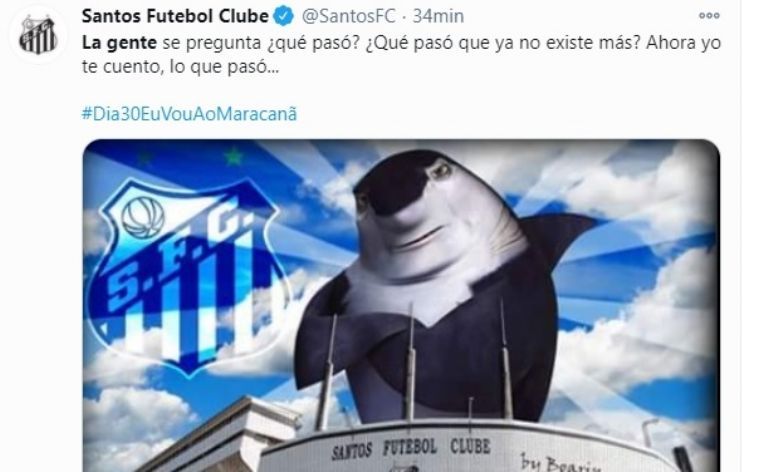Click the tweet line "te cuento, lo que pasó…"

(x=180, y=67)
